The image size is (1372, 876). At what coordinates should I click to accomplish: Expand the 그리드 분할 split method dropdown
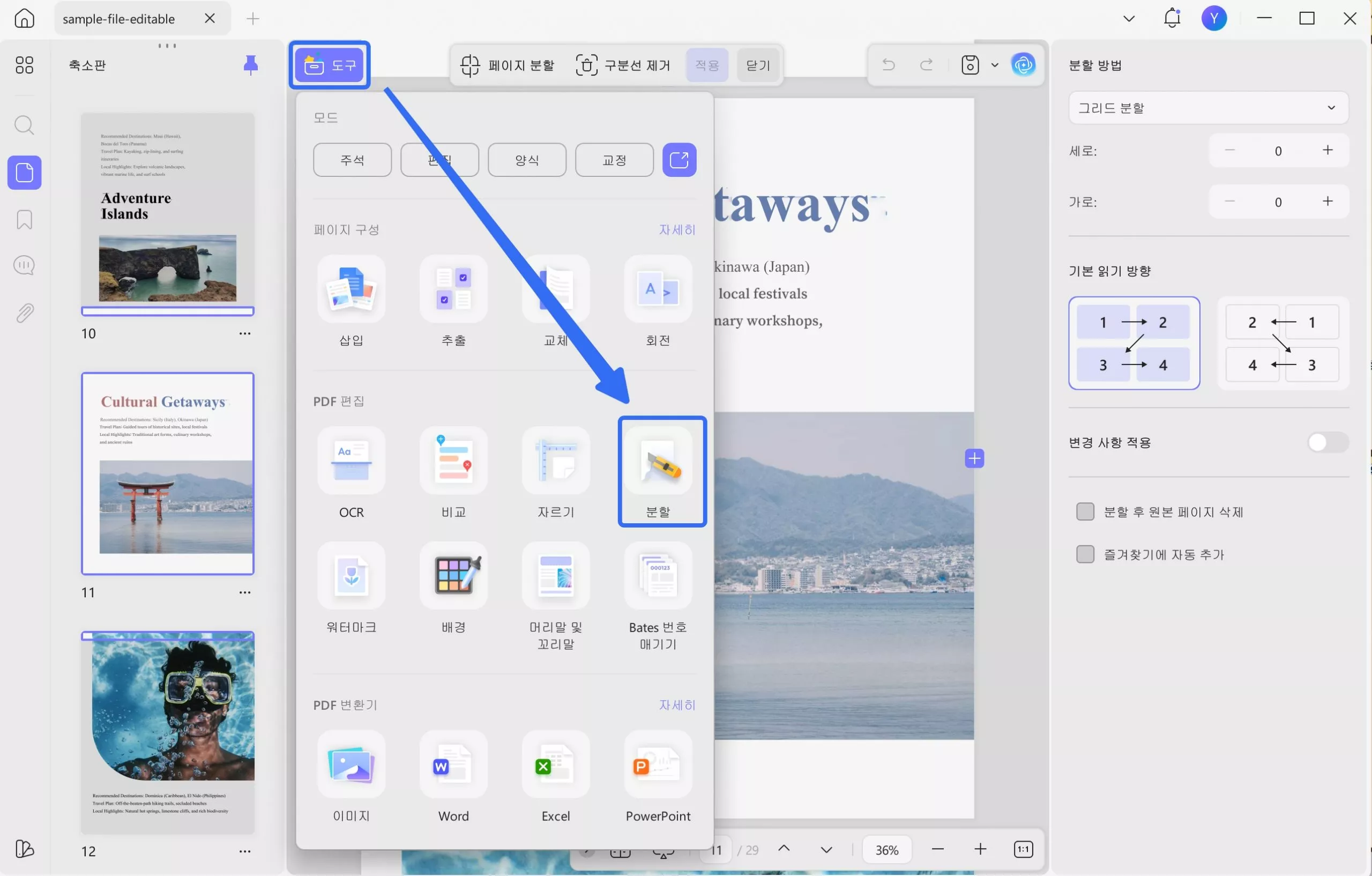(x=1208, y=108)
